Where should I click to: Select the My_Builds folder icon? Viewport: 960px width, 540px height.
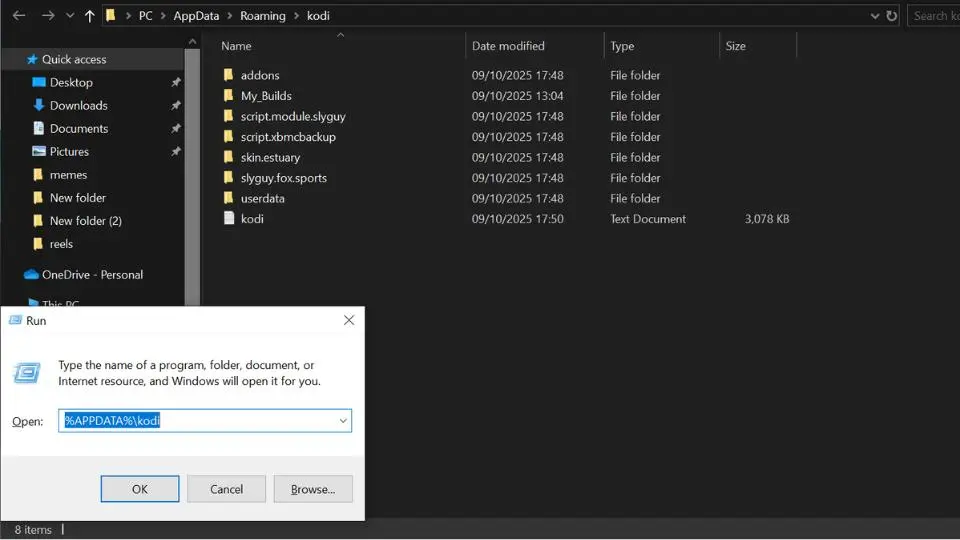tap(228, 96)
